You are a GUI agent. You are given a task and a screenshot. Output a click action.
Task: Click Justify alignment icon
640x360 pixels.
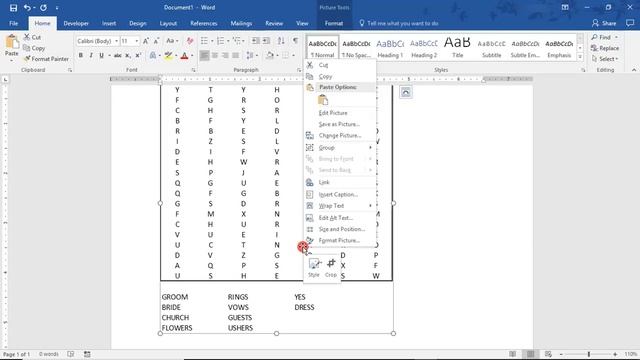click(x=236, y=55)
